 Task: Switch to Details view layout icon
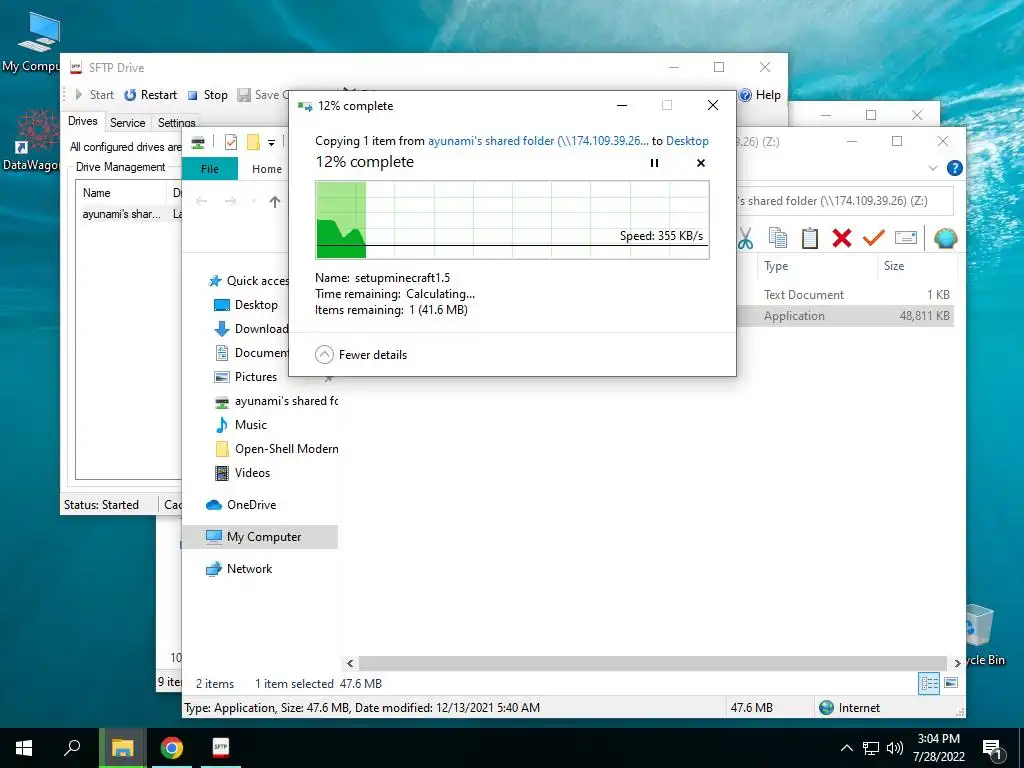click(929, 683)
